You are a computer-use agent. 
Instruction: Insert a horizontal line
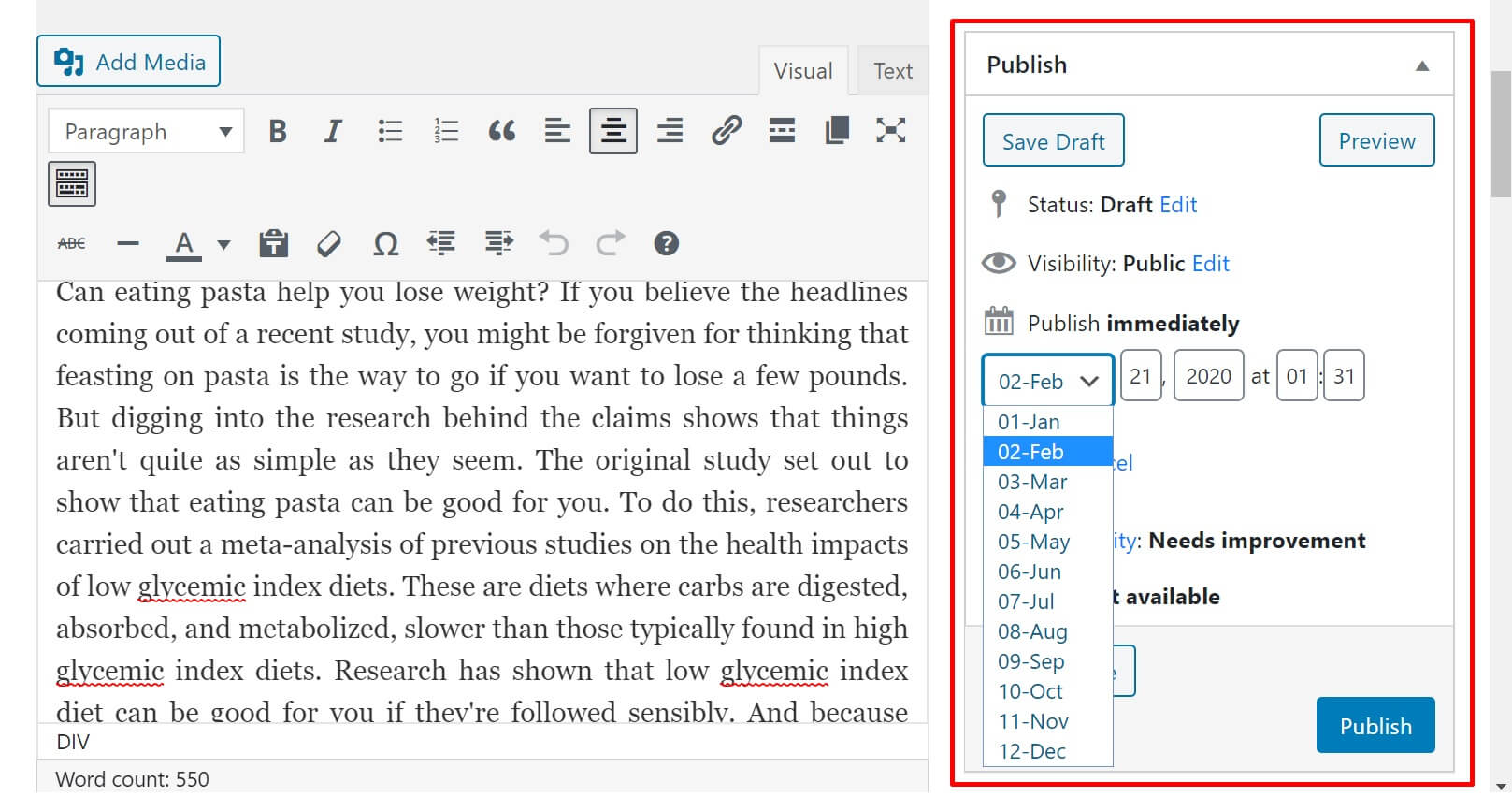(x=128, y=244)
